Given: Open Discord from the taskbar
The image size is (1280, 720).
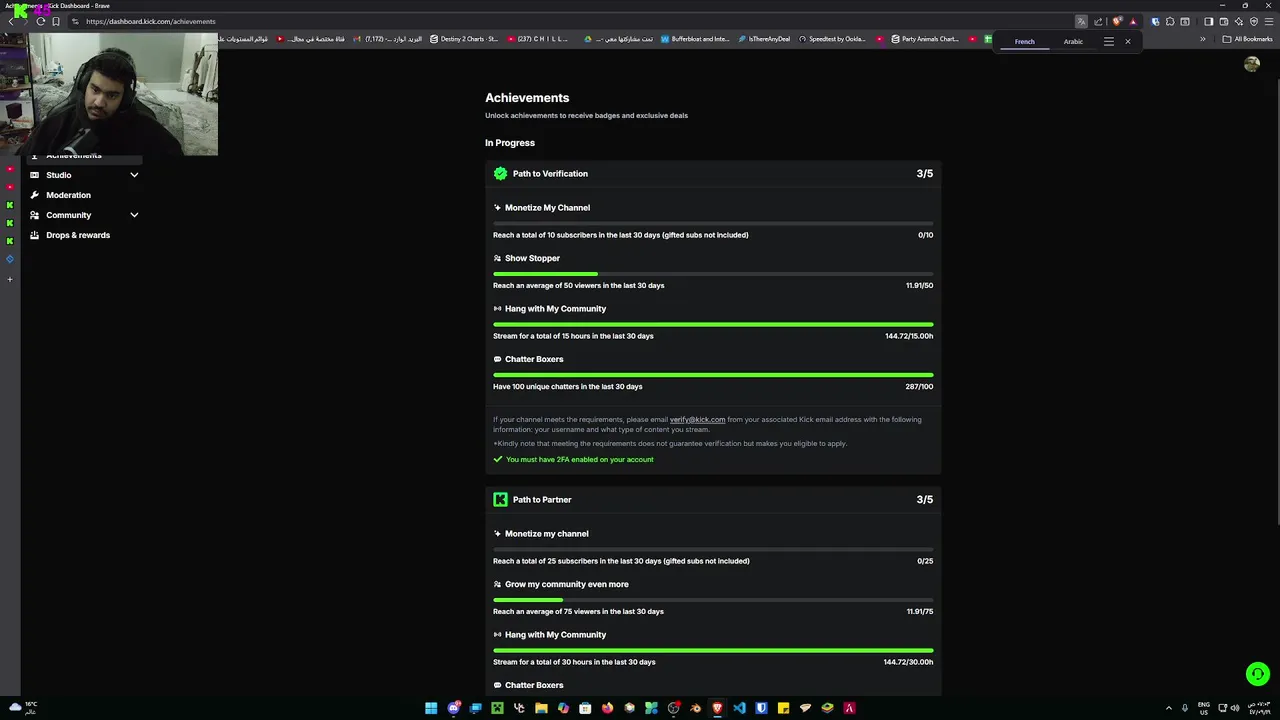Looking at the screenshot, I should click(453, 708).
